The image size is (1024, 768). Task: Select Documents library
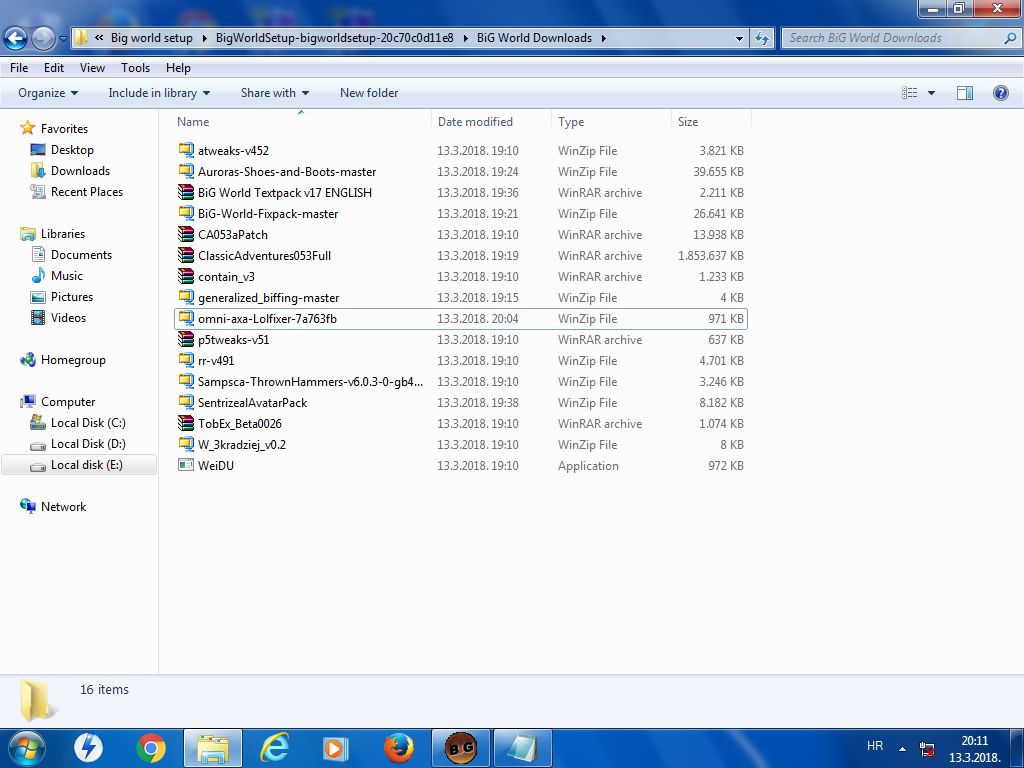pos(71,255)
